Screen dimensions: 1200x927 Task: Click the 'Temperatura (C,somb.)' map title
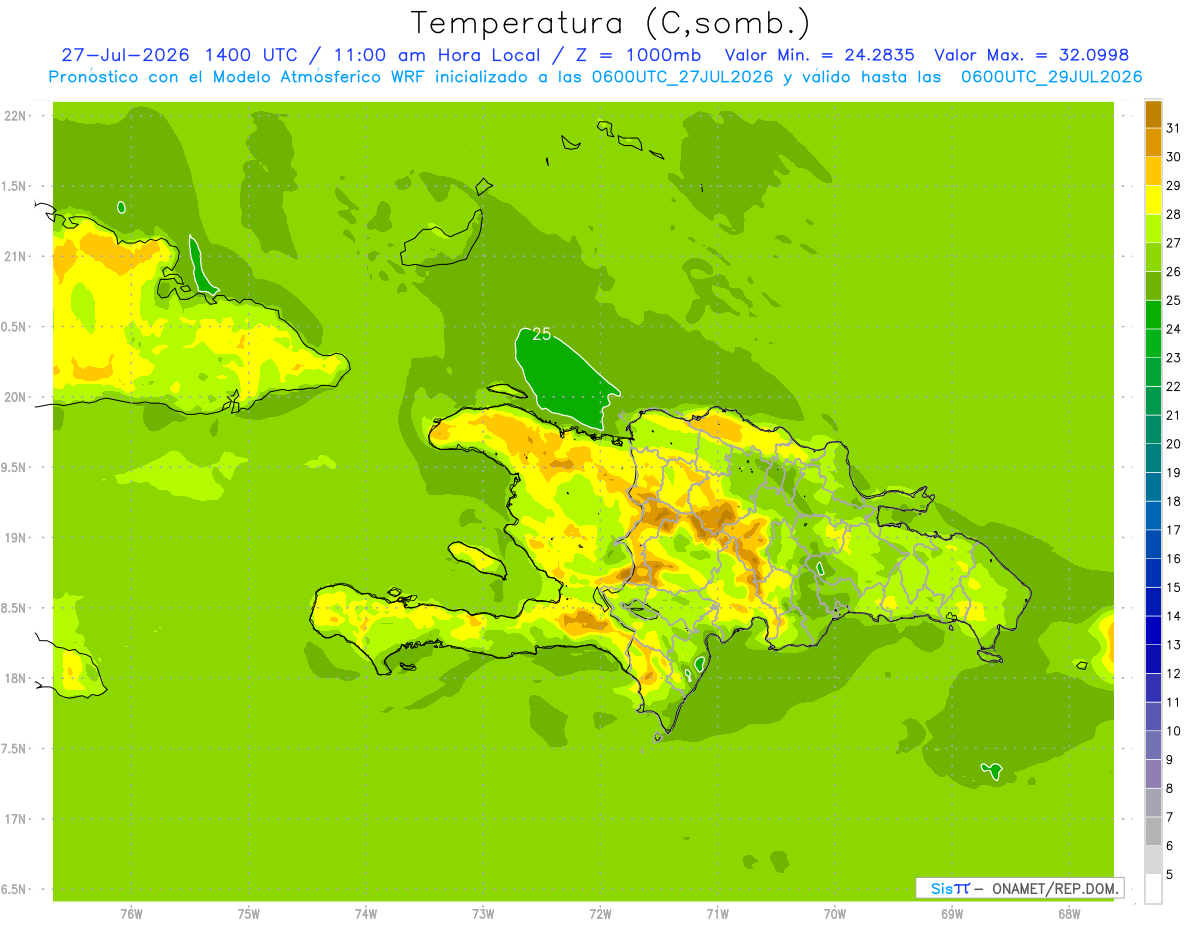click(x=610, y=23)
